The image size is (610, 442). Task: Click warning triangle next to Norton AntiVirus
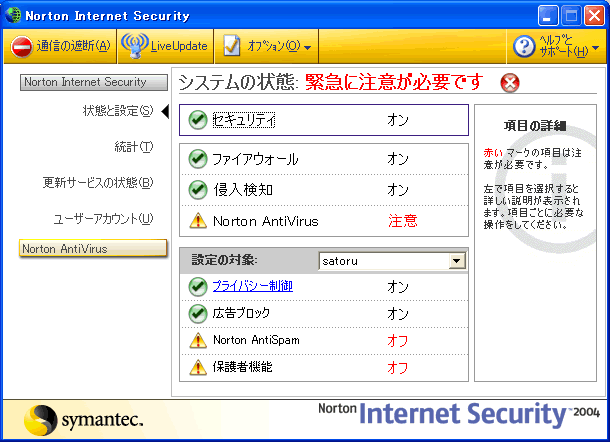[x=198, y=221]
